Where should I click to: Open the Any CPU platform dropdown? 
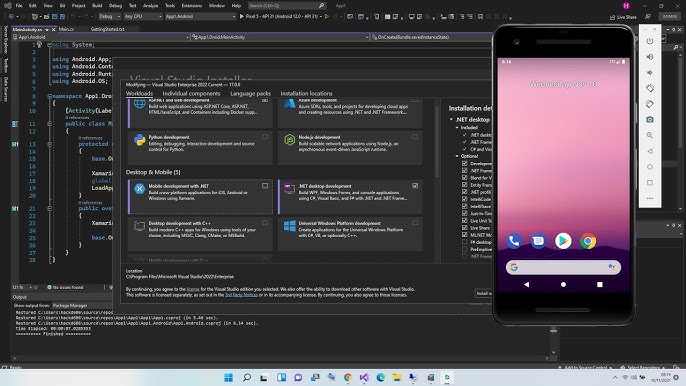[143, 16]
